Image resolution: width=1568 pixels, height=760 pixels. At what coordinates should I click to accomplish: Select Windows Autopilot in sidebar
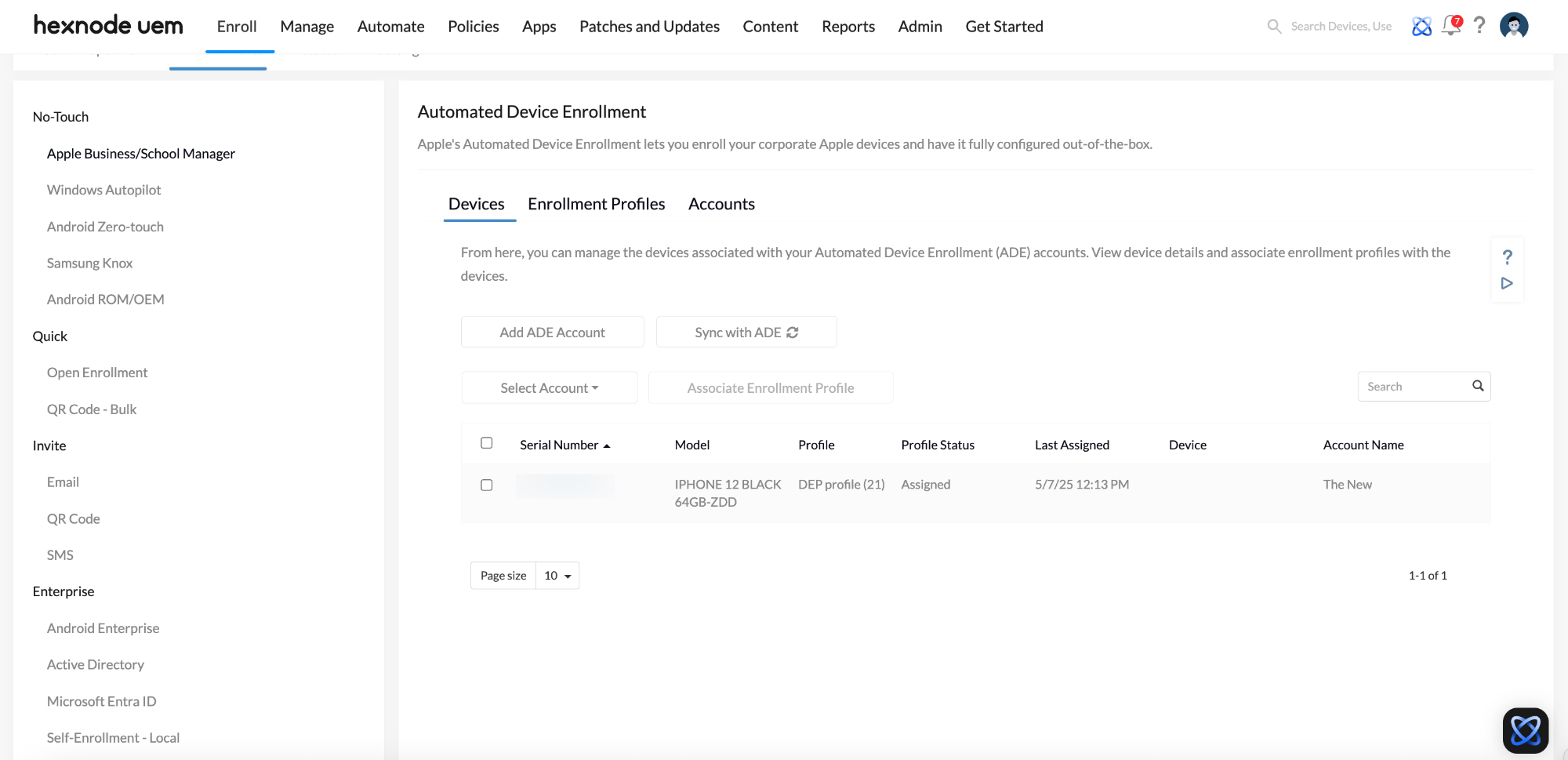pos(104,190)
